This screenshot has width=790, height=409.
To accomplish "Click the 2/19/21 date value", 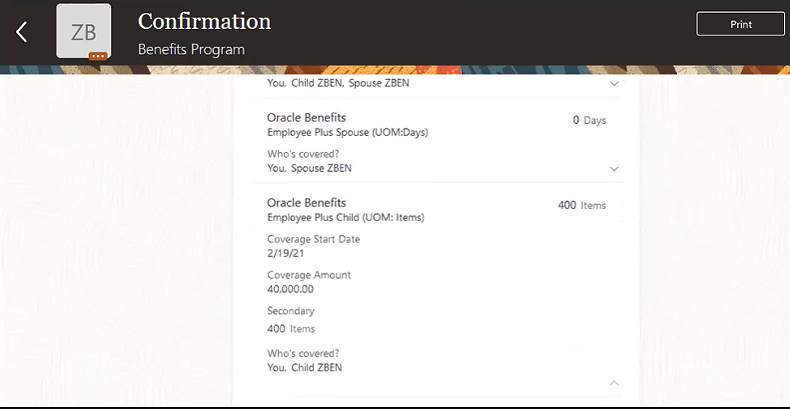I will point(286,253).
